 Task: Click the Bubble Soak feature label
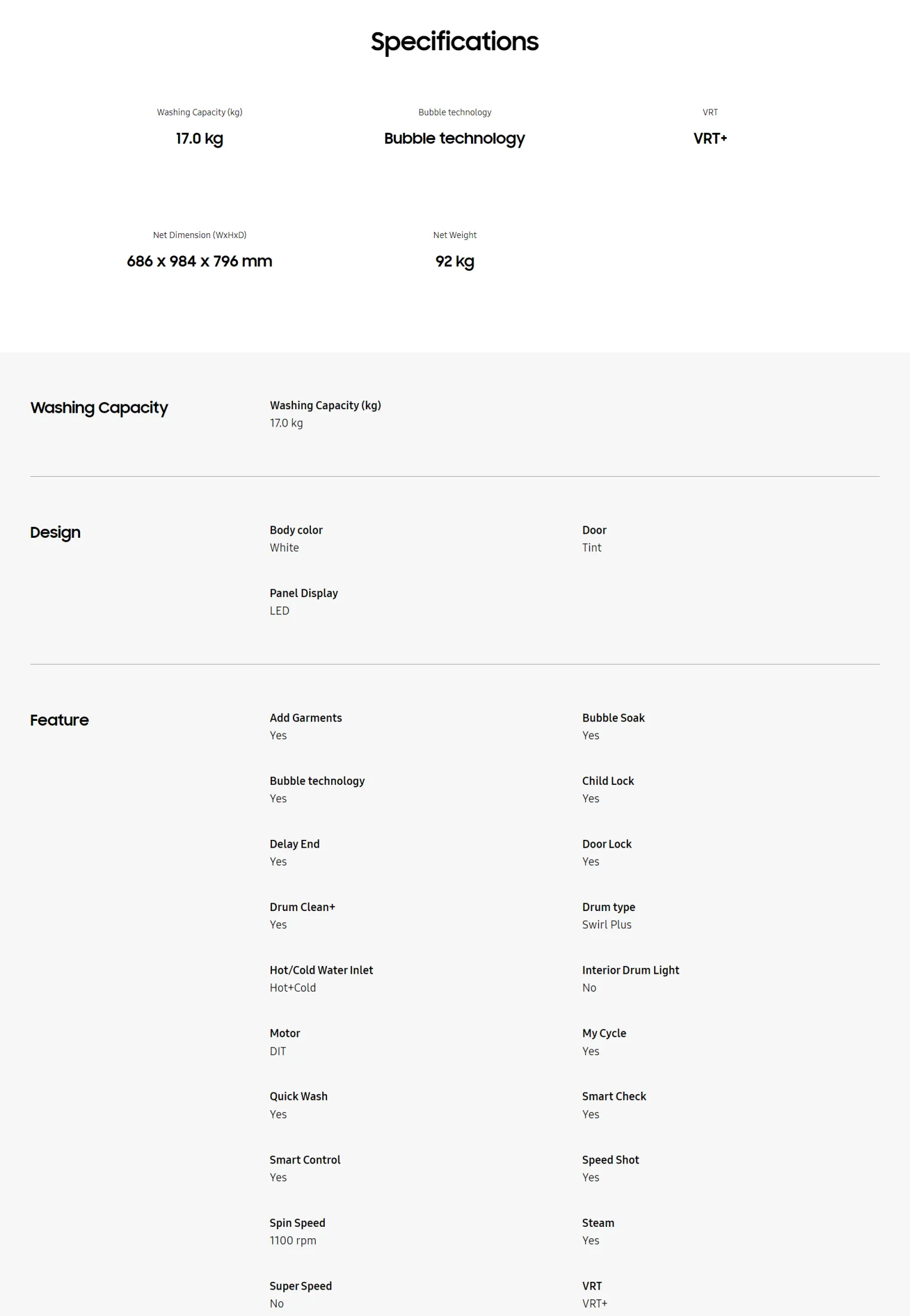pos(613,718)
